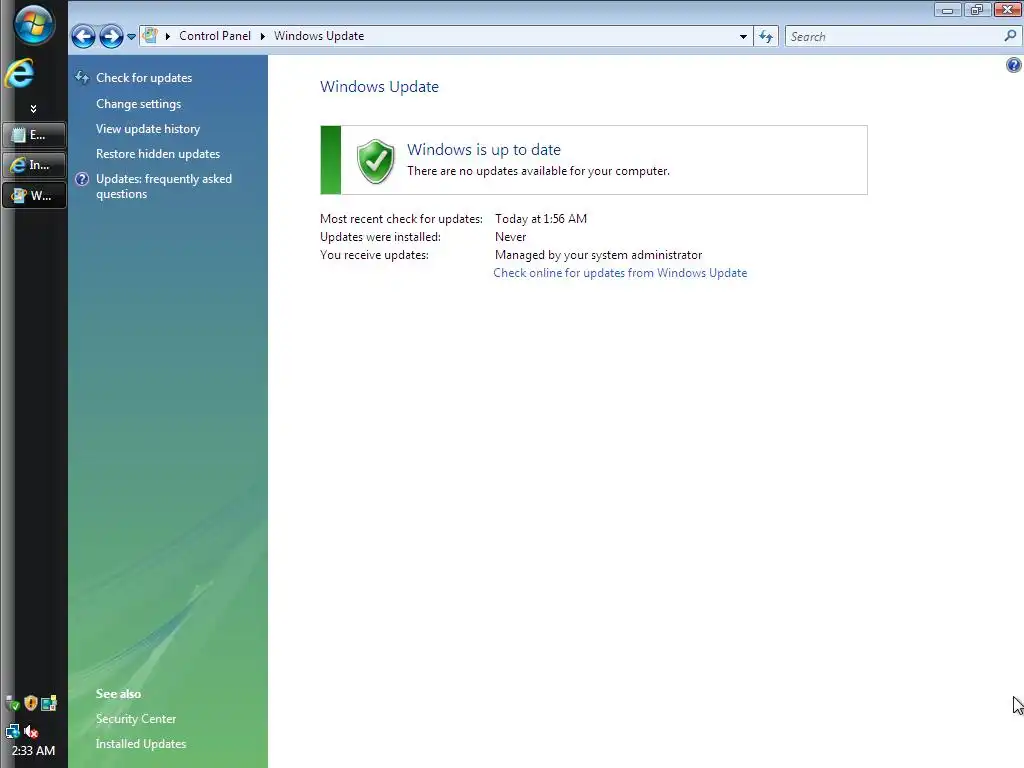Click the 'Windows Update' page title
1024x768 pixels.
click(379, 87)
